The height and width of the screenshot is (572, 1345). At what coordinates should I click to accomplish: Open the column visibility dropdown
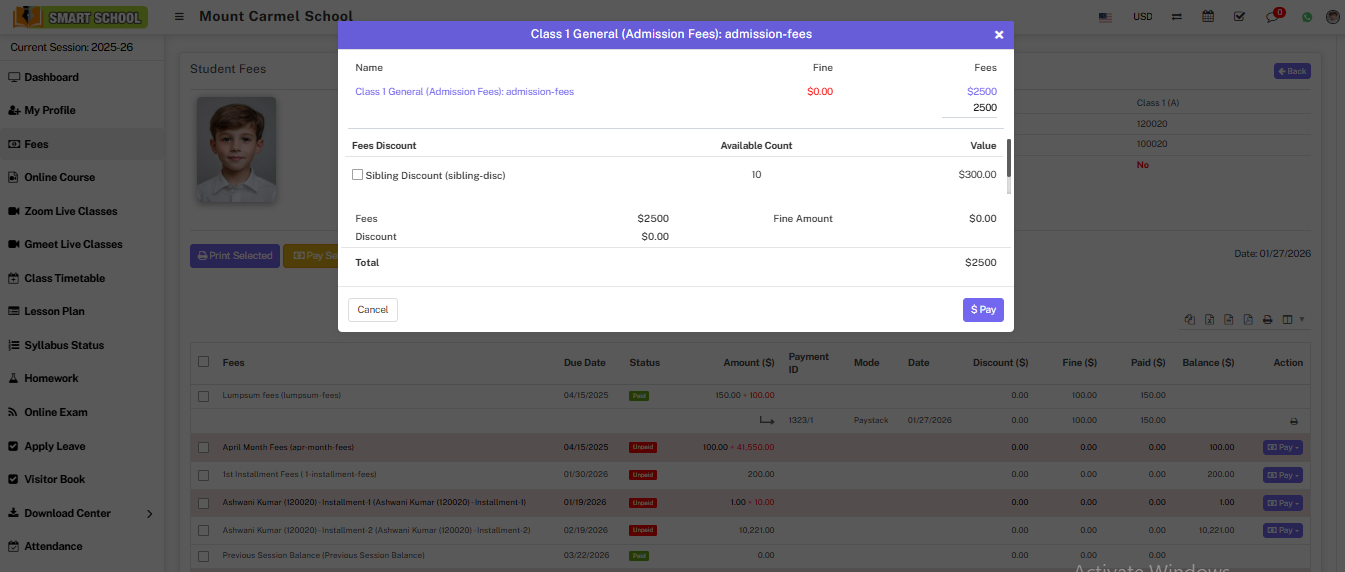click(1293, 320)
